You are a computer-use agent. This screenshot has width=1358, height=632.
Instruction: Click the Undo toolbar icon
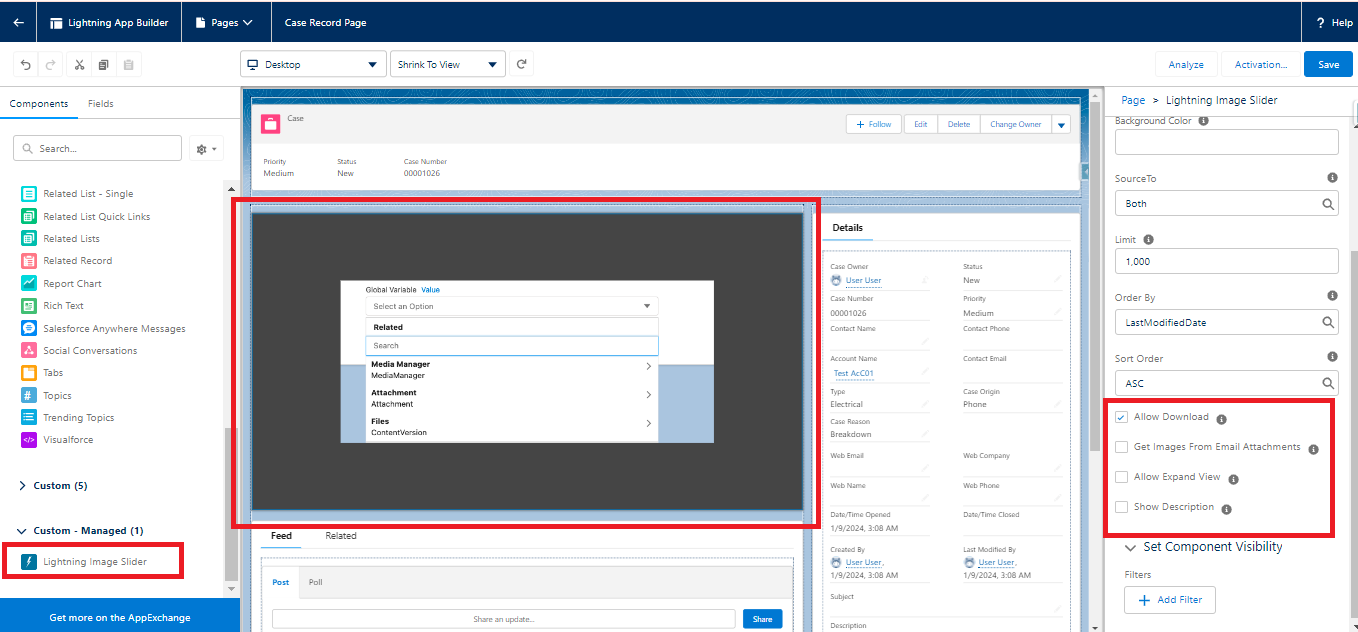click(x=26, y=65)
